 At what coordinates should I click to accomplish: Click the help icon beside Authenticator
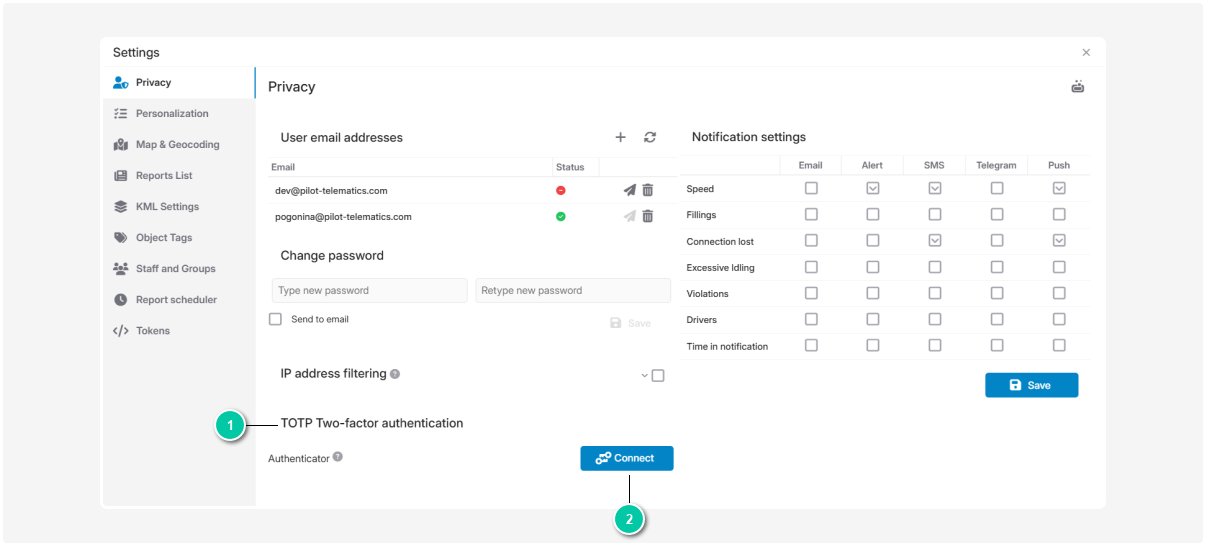point(338,457)
